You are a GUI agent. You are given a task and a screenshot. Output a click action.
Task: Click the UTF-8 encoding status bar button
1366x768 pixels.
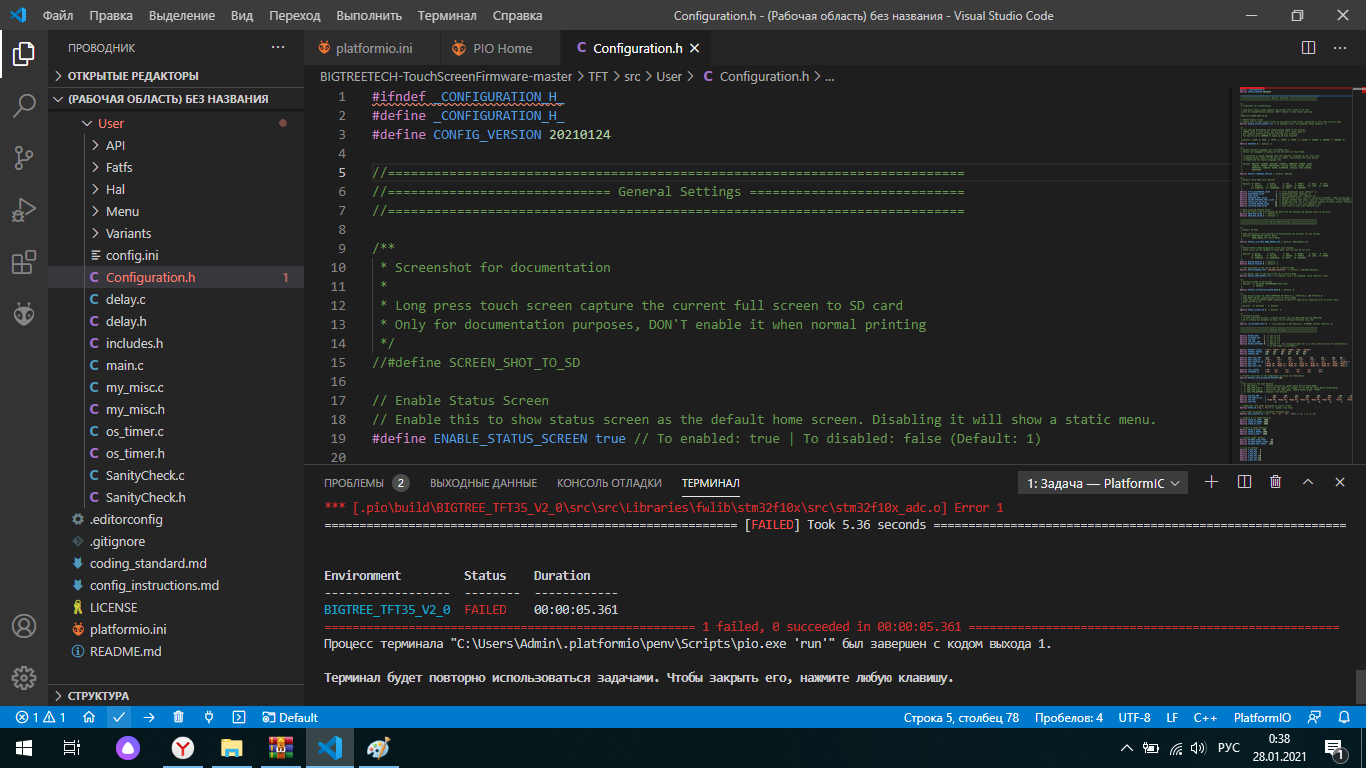coord(1134,717)
